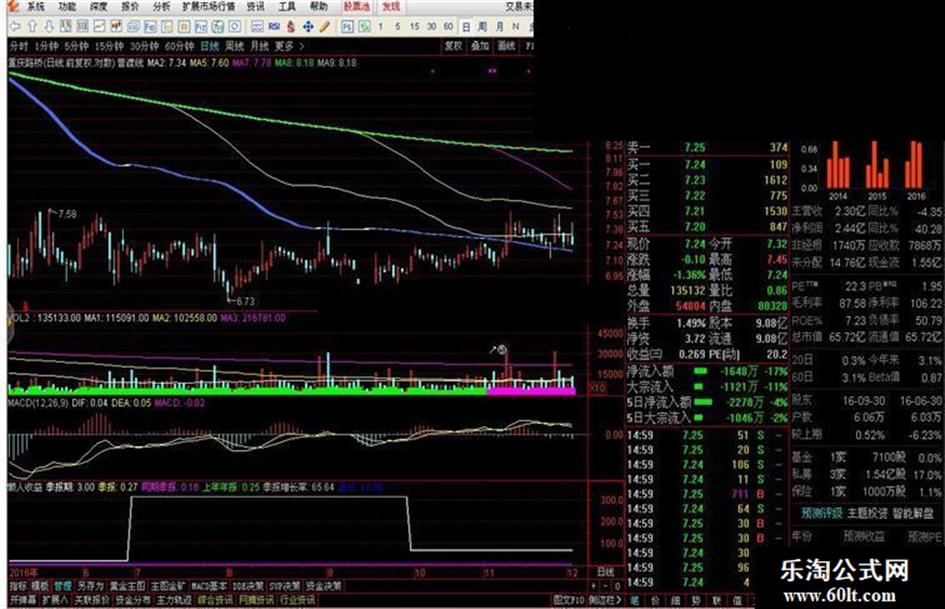
Task: Select the 指标 bottom tab
Action: 18,585
